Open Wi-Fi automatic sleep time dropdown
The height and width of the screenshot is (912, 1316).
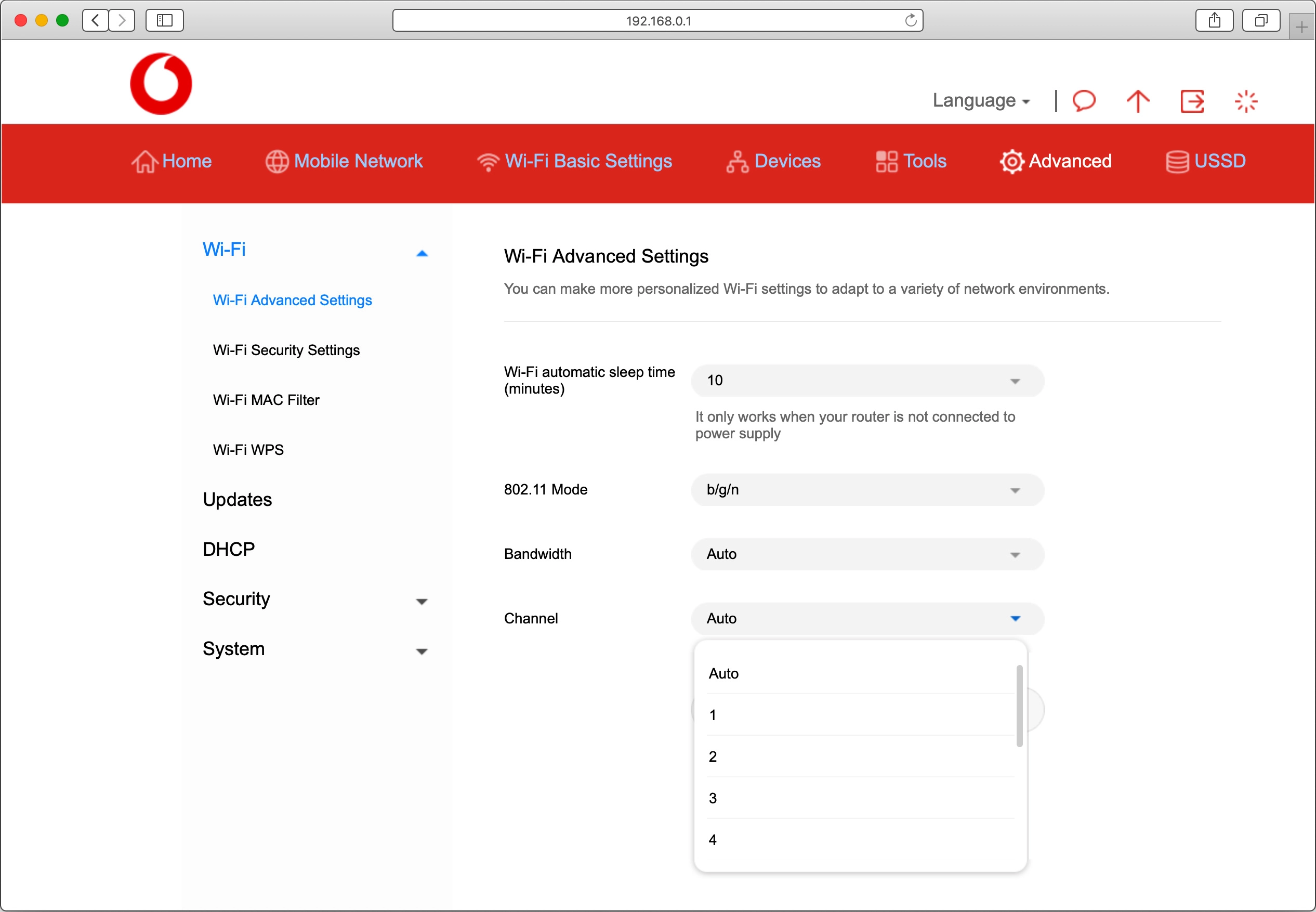(x=867, y=381)
